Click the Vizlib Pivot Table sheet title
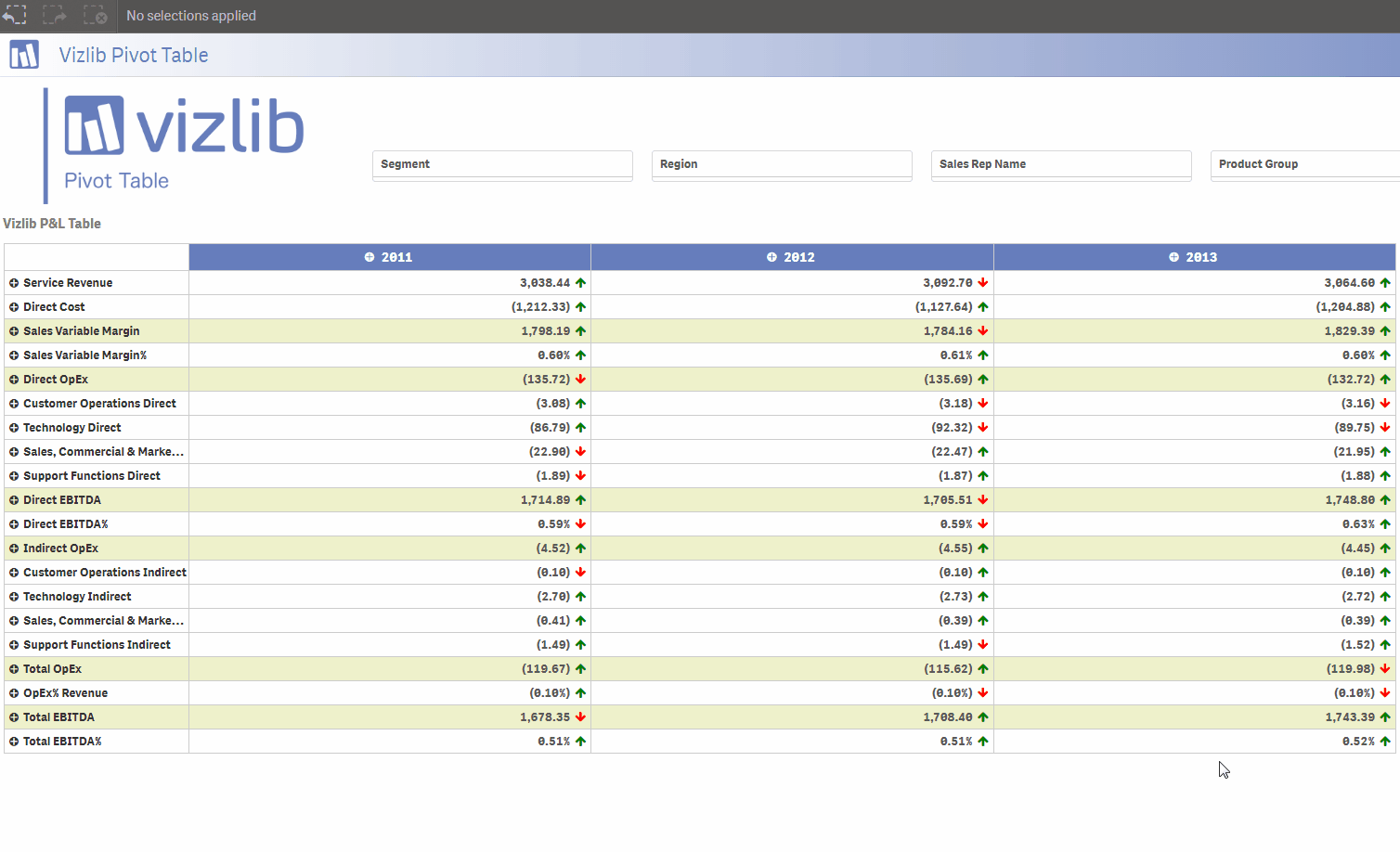 [x=134, y=56]
